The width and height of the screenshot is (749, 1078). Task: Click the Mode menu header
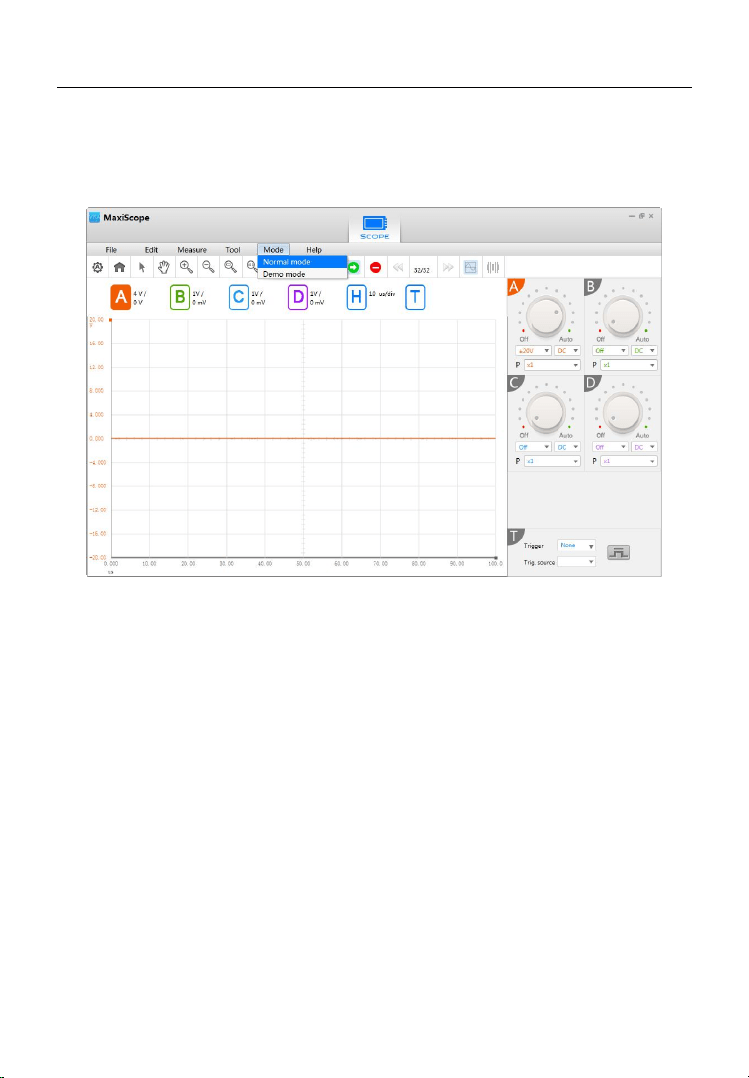tap(274, 250)
